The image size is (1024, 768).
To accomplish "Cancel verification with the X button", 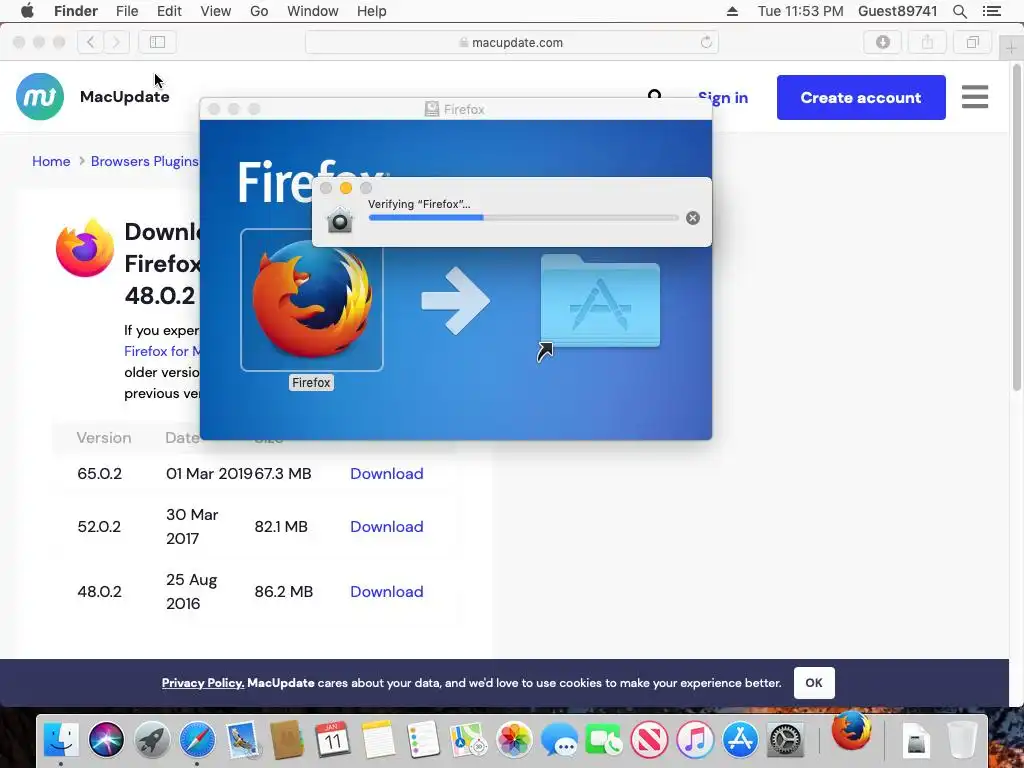I will point(693,218).
